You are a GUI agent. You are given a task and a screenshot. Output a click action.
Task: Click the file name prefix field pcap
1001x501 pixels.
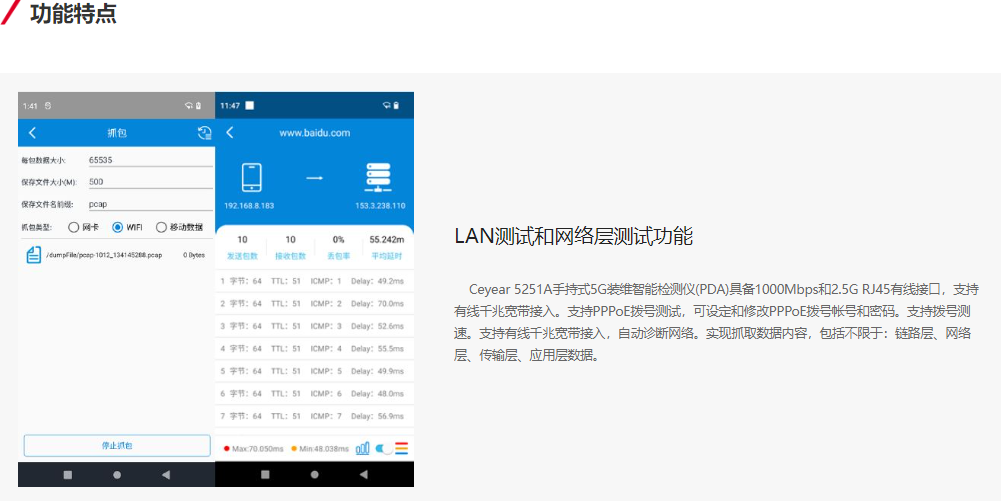[x=150, y=204]
